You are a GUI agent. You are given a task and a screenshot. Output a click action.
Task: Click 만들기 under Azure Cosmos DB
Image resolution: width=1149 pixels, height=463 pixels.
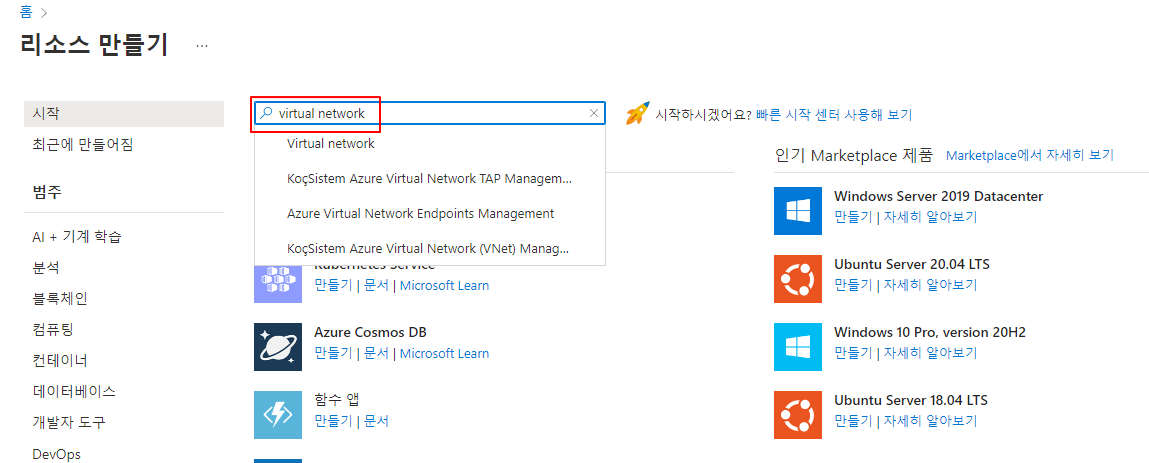[333, 353]
